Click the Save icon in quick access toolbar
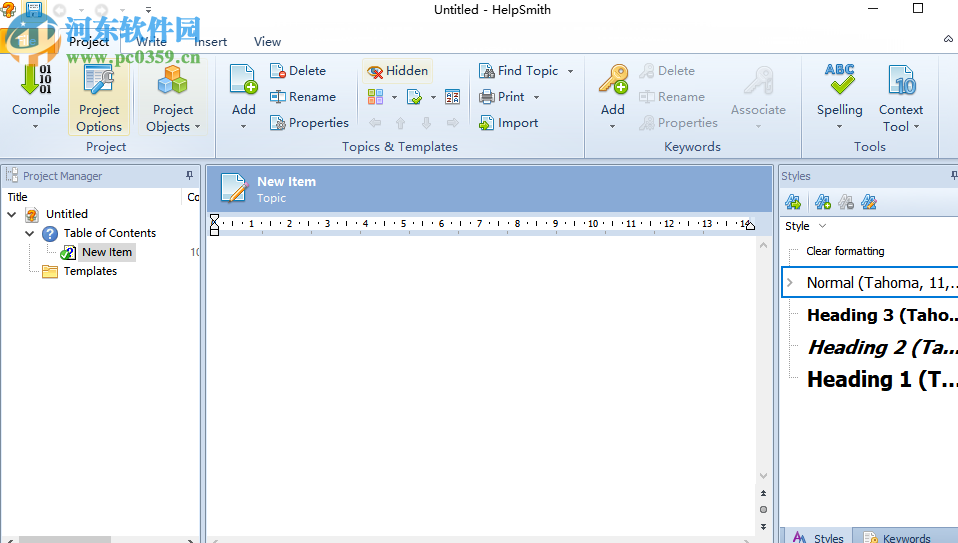Image resolution: width=958 pixels, height=543 pixels. [33, 10]
